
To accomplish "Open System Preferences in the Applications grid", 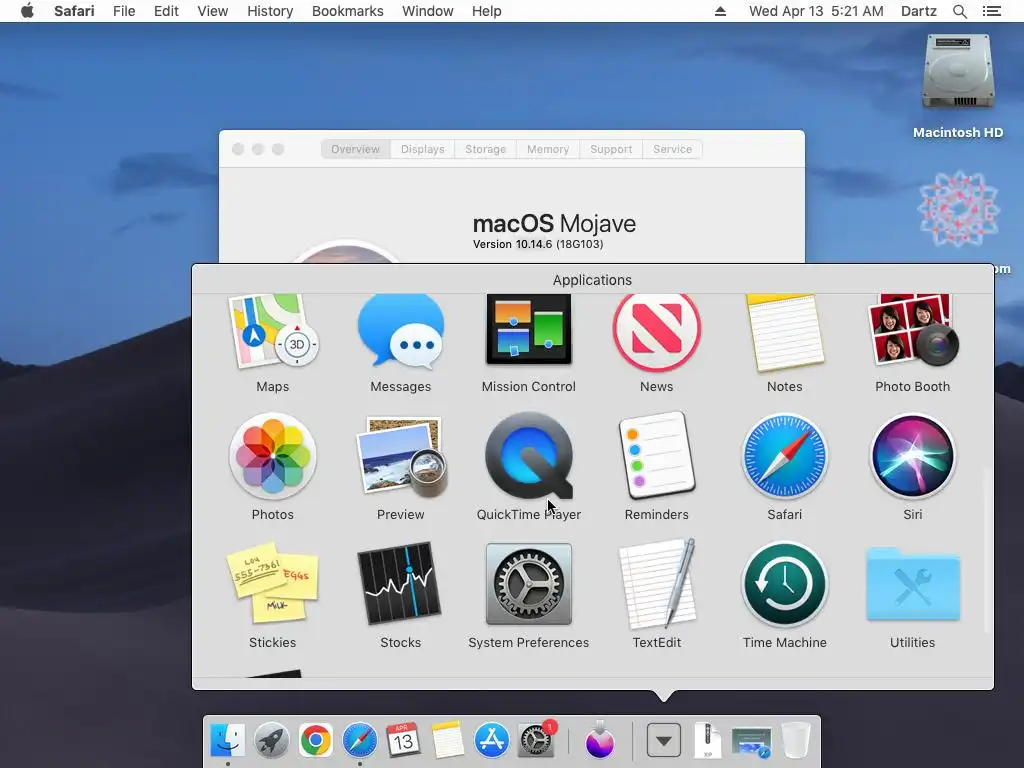I will pyautogui.click(x=528, y=584).
